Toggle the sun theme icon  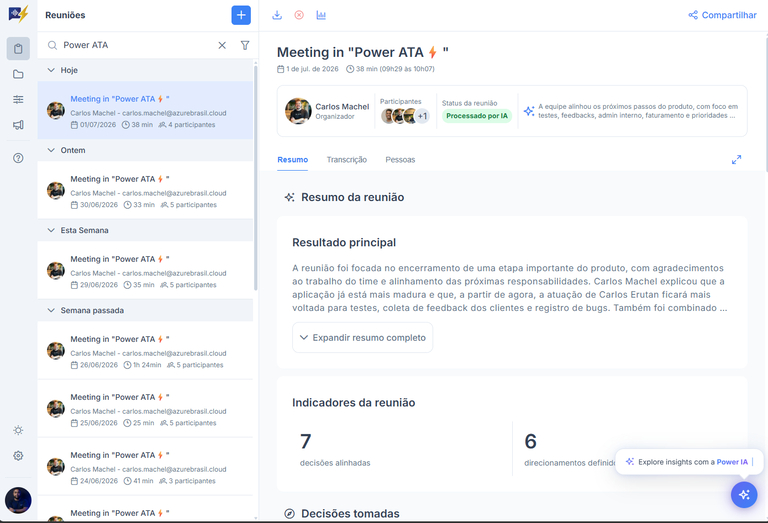pos(18,430)
